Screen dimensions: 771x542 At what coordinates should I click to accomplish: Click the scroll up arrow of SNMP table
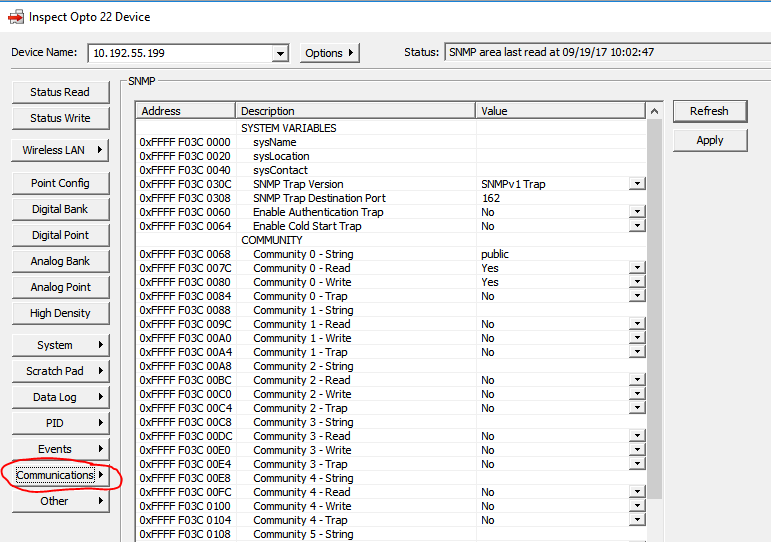[x=654, y=111]
